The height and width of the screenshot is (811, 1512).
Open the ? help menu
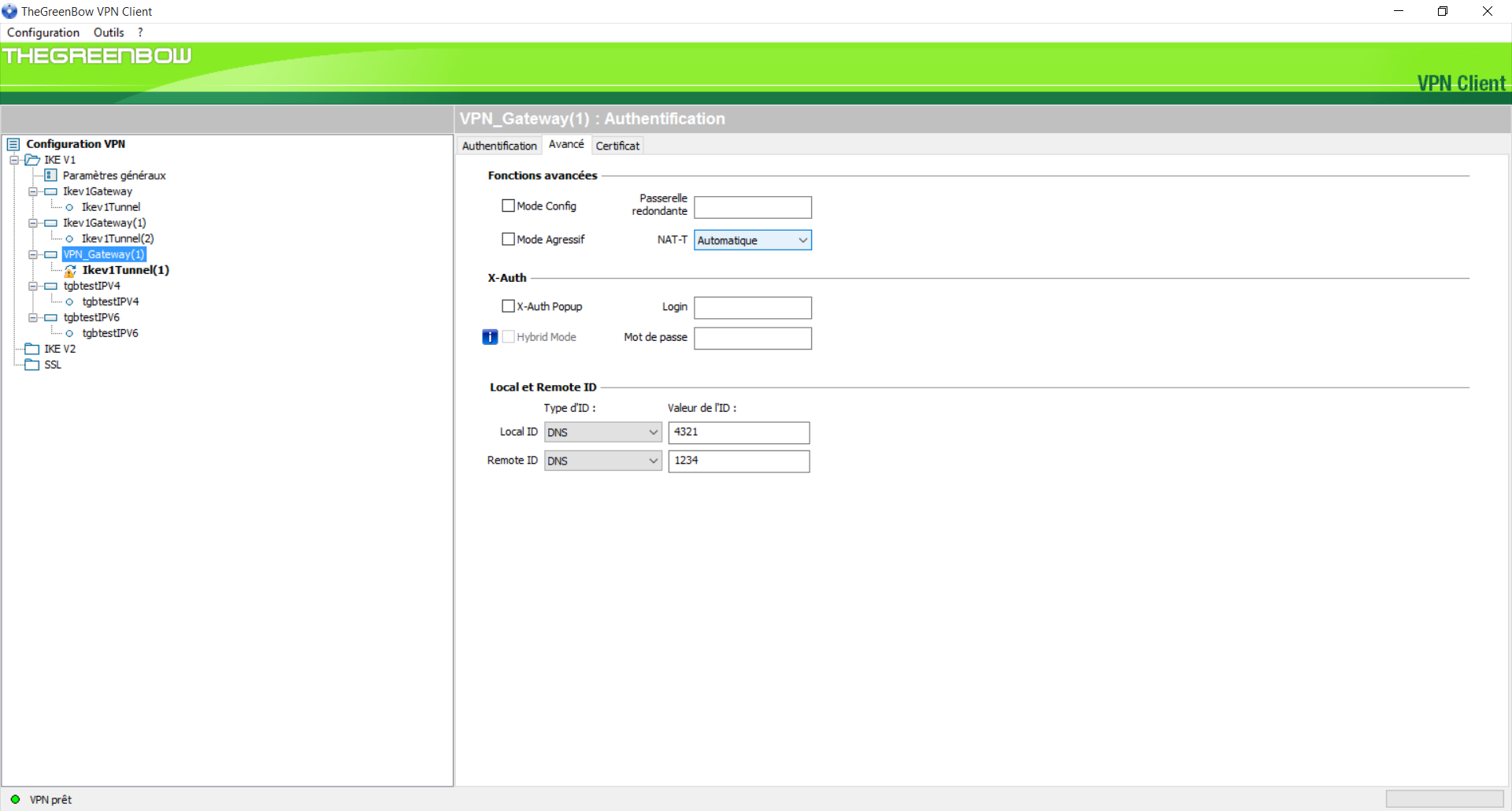140,32
